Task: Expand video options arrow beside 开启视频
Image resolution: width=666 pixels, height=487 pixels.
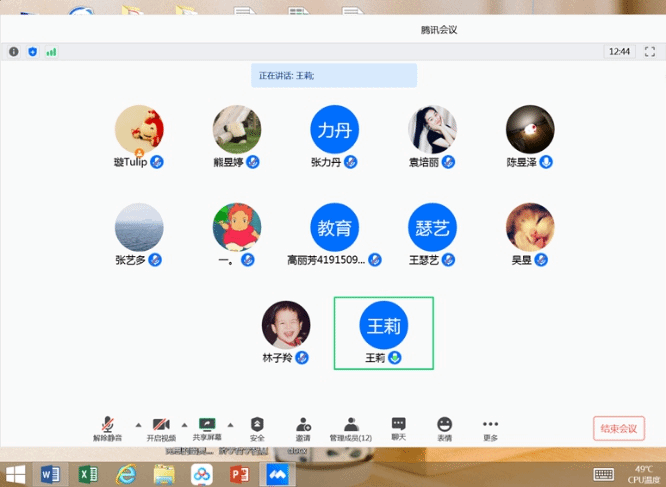Action: point(184,424)
